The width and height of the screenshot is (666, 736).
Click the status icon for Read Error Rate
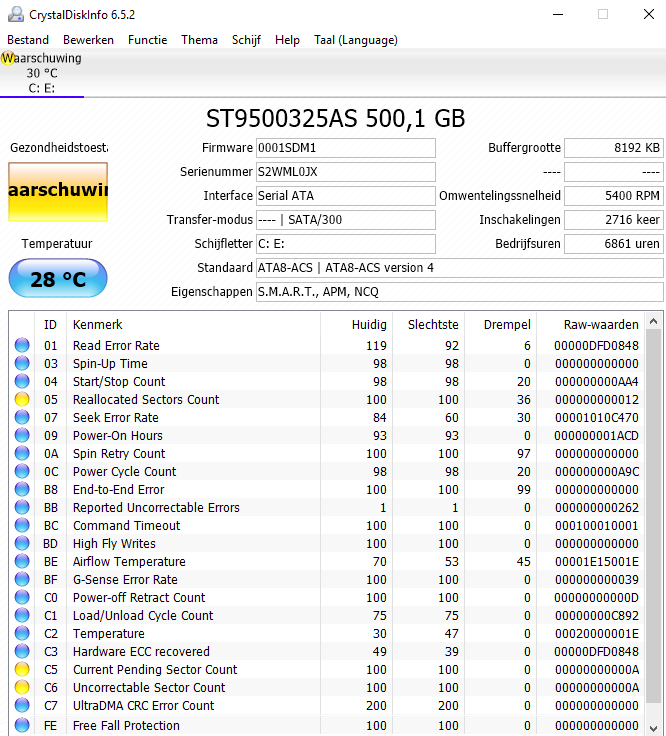tap(22, 345)
